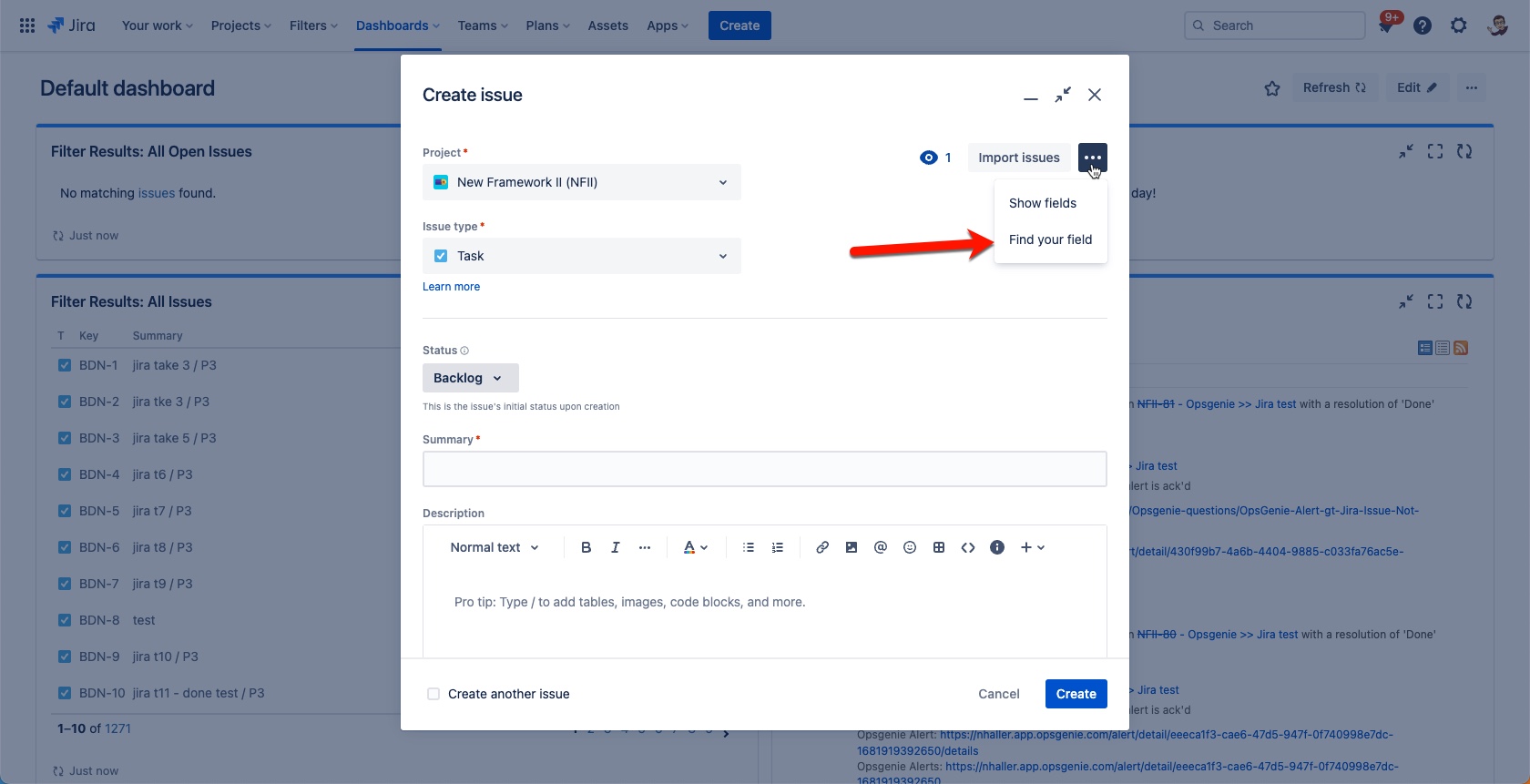Insert a code snippet
The height and width of the screenshot is (784, 1530).
968,547
